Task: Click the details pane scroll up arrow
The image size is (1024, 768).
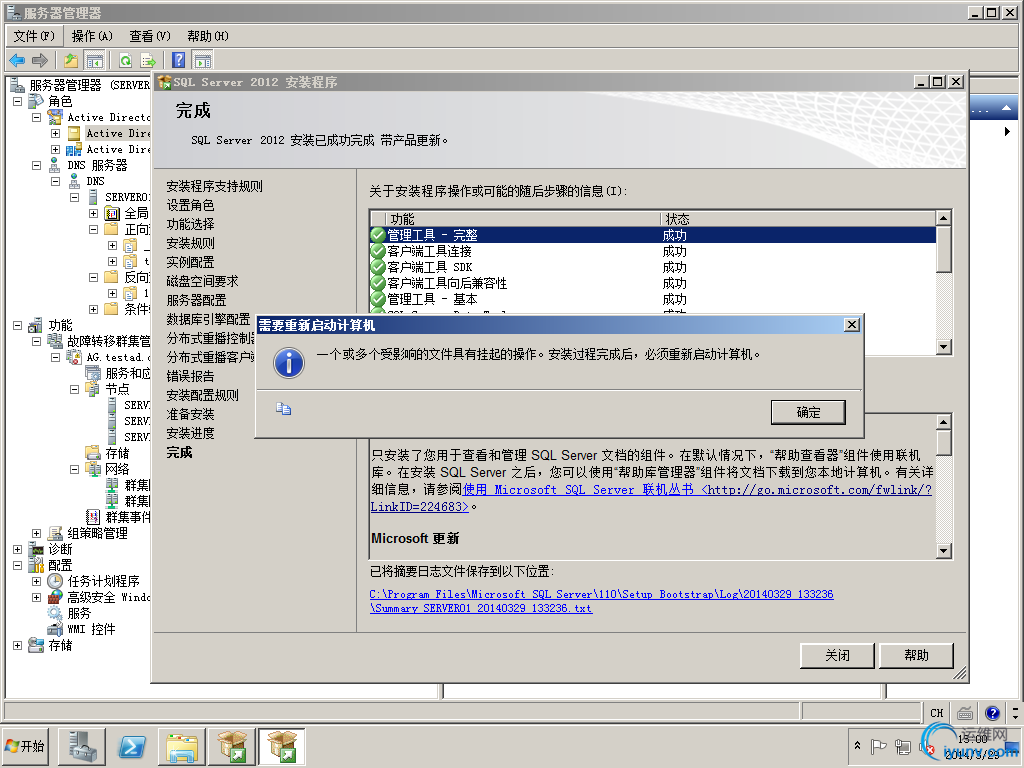Action: (x=944, y=422)
